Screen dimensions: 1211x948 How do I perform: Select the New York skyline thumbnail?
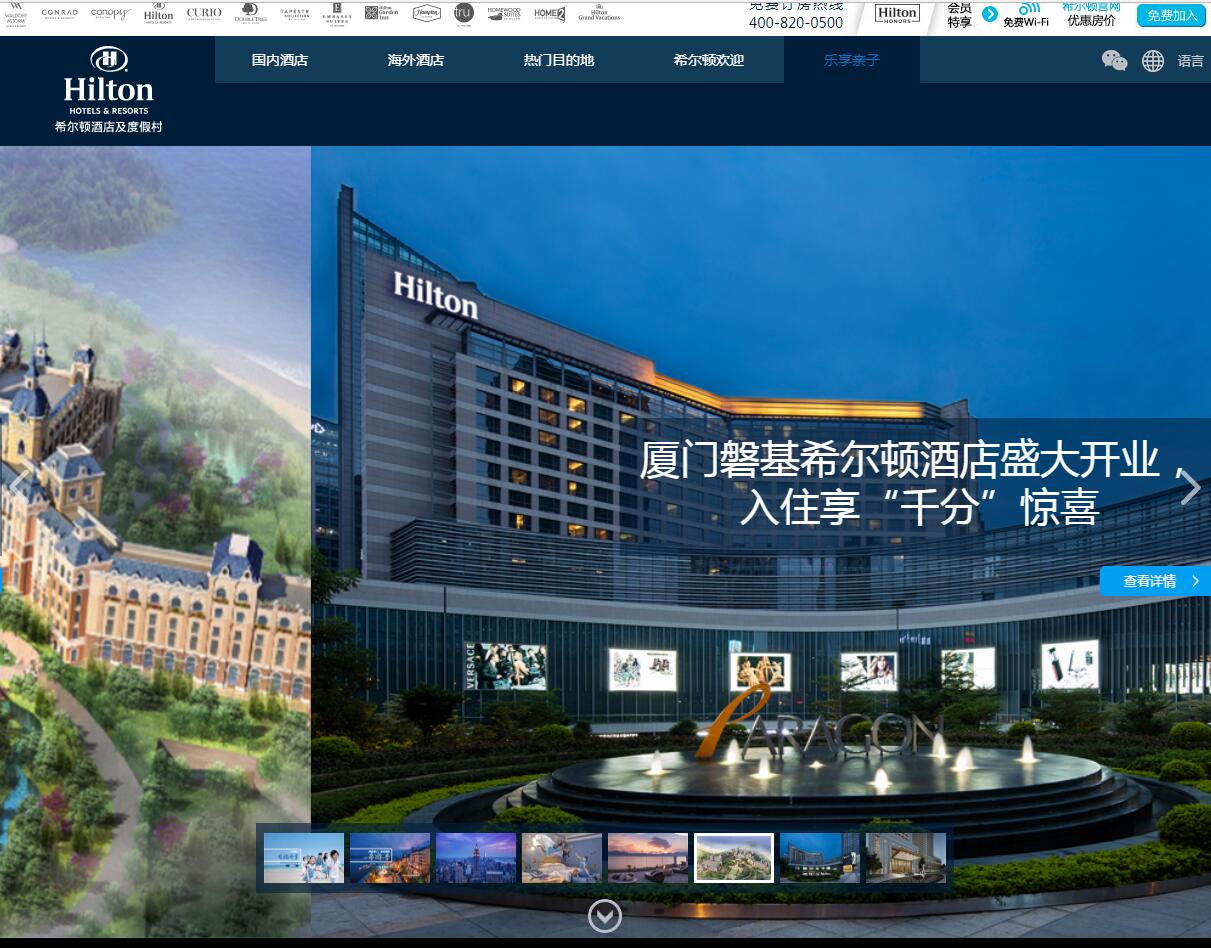tap(476, 858)
